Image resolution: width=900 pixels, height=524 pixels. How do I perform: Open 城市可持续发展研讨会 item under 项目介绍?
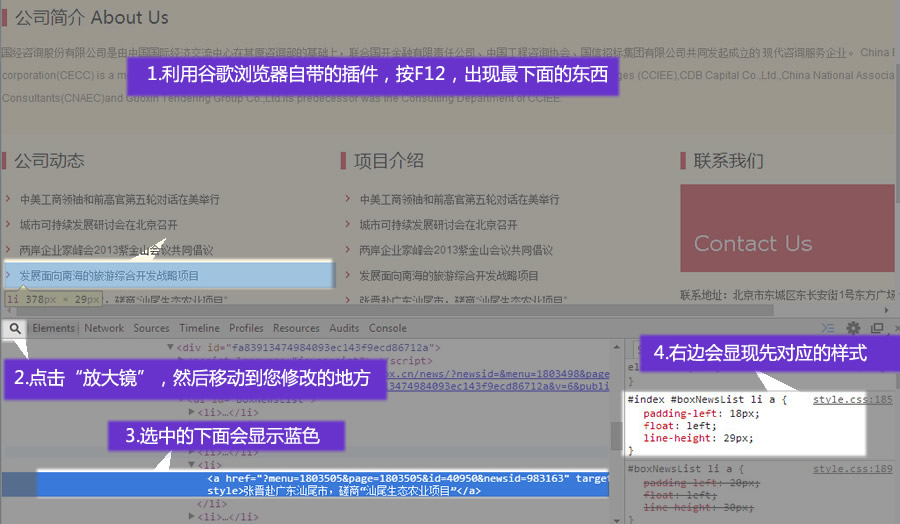click(x=439, y=225)
